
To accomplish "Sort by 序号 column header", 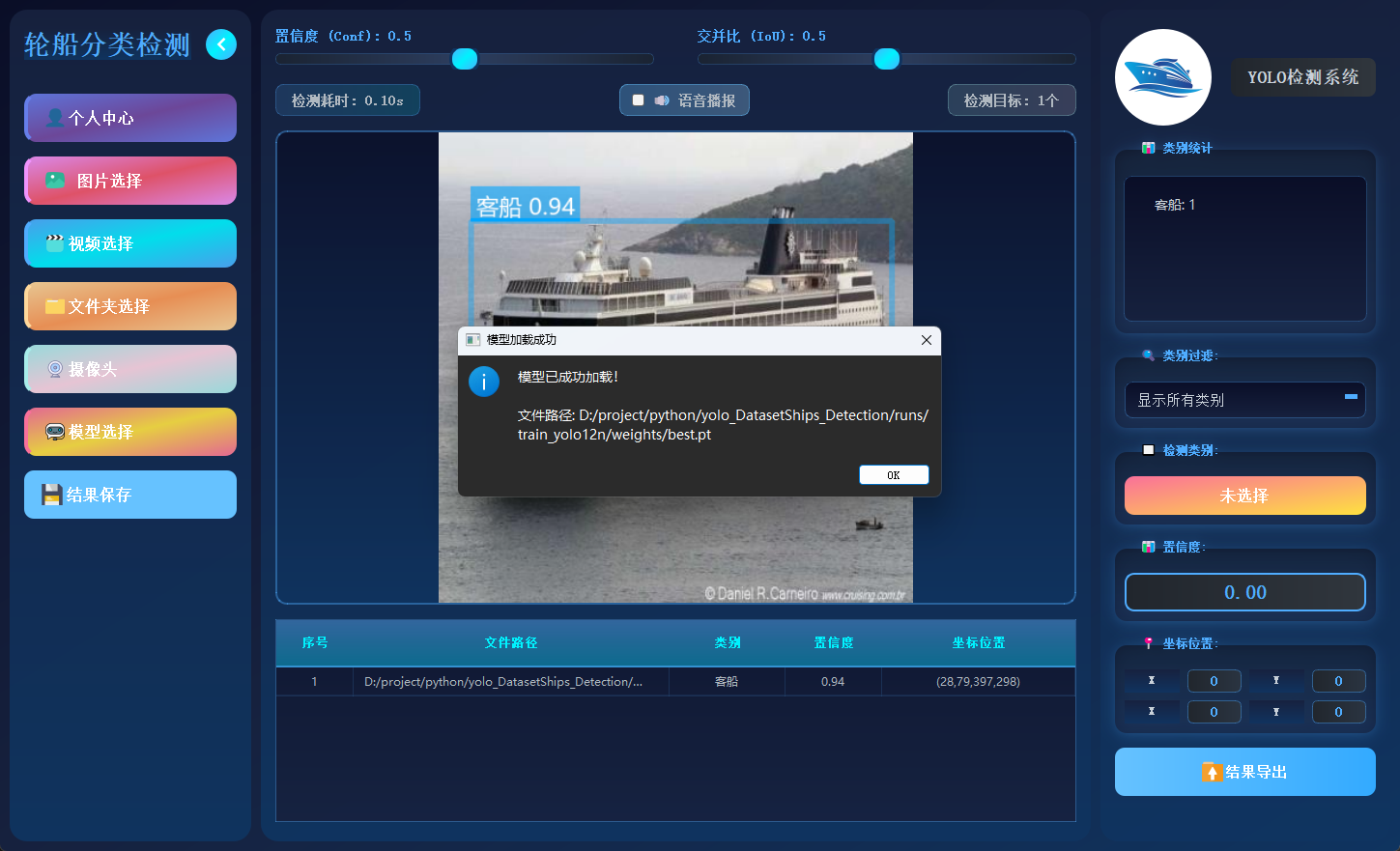I will pos(315,642).
